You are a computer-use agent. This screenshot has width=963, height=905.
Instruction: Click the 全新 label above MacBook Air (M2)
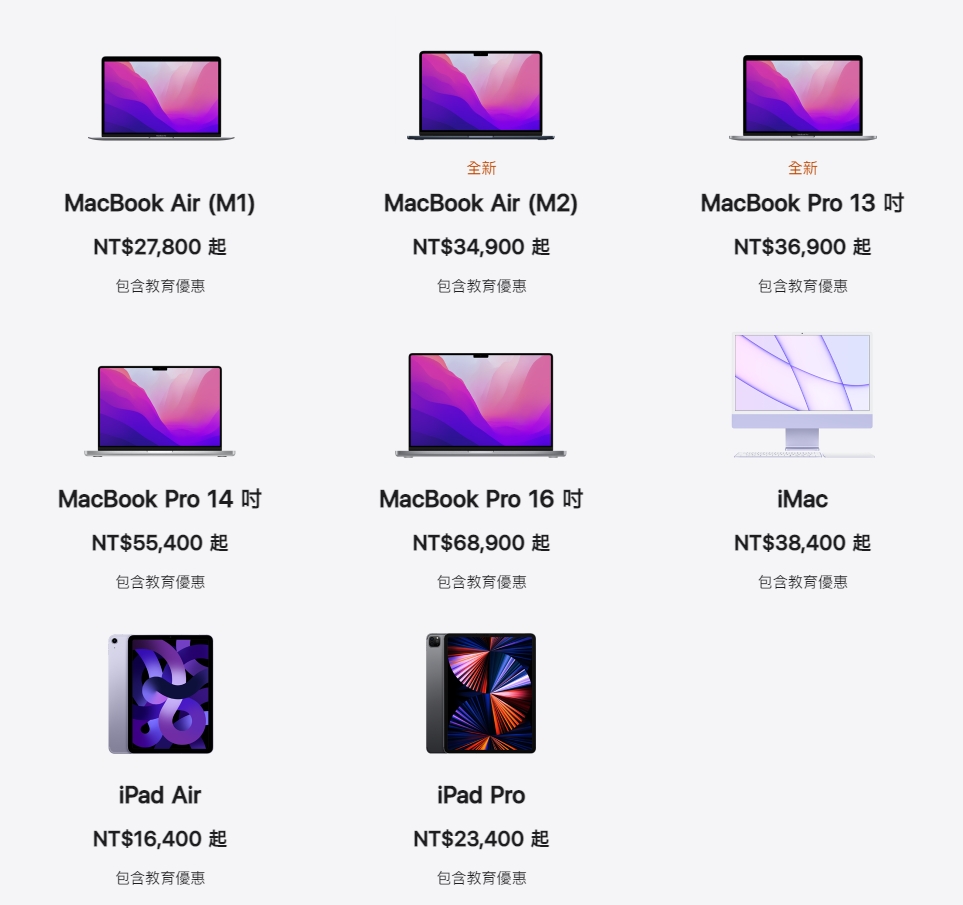pos(481,168)
